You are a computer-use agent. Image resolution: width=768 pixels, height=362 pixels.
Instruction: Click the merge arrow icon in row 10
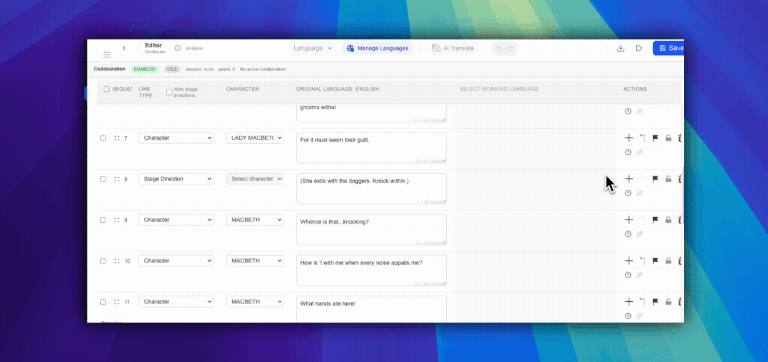642,261
